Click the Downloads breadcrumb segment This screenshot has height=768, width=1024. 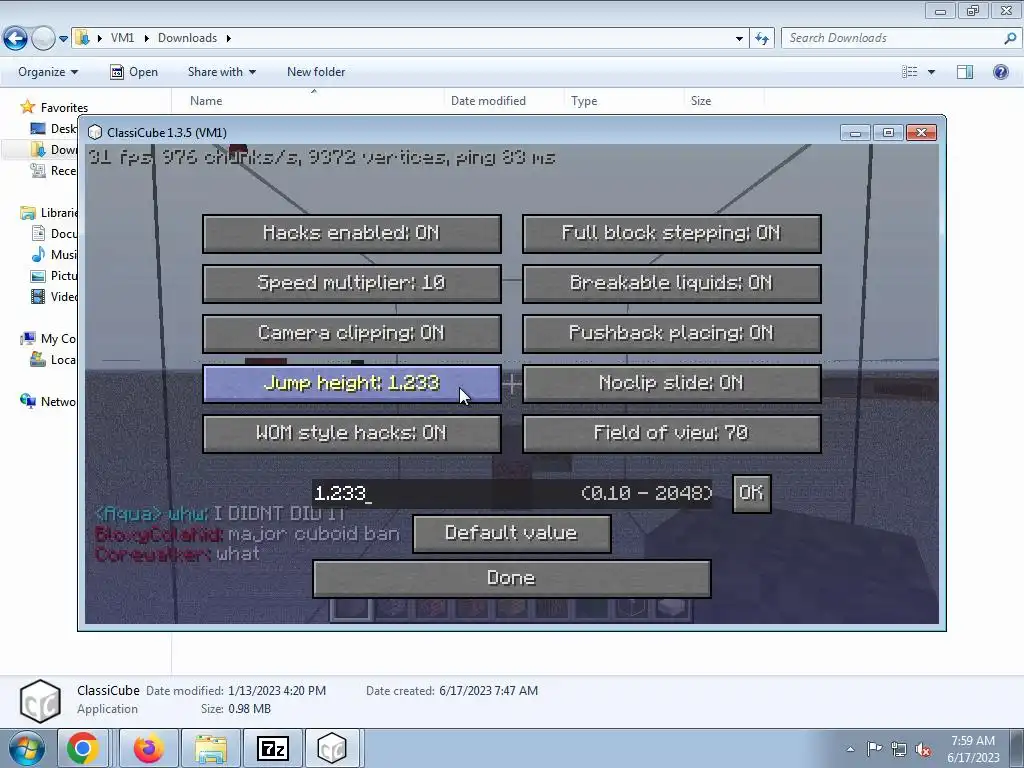tap(187, 38)
